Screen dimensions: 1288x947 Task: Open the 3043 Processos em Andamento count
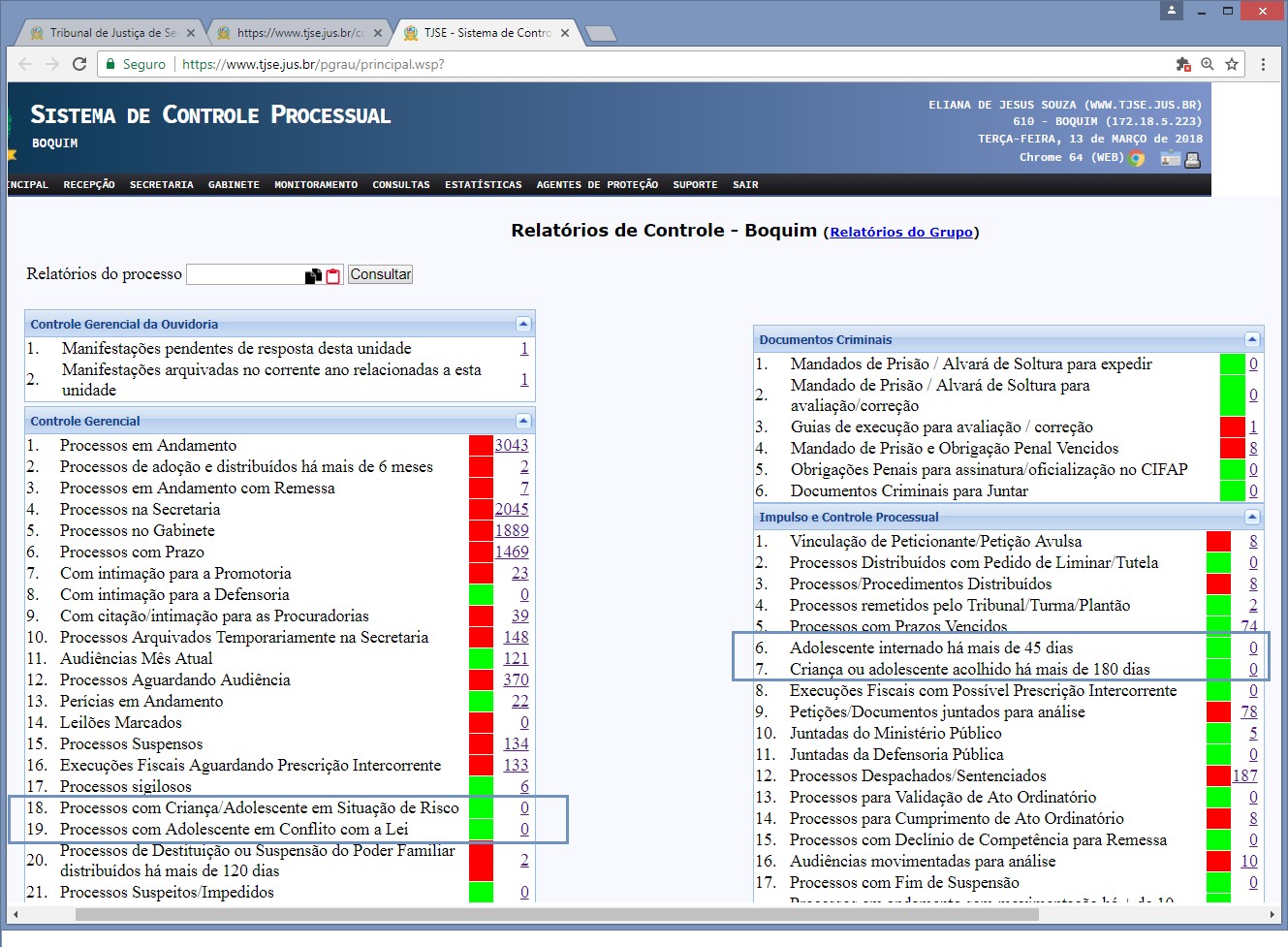click(x=512, y=445)
